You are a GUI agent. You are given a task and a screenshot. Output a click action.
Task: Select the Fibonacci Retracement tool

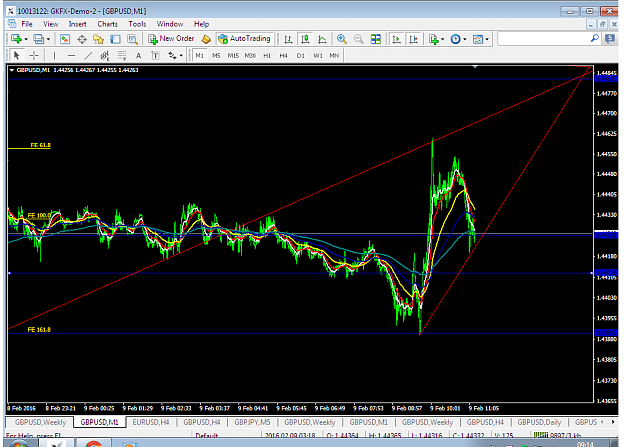pyautogui.click(x=122, y=55)
